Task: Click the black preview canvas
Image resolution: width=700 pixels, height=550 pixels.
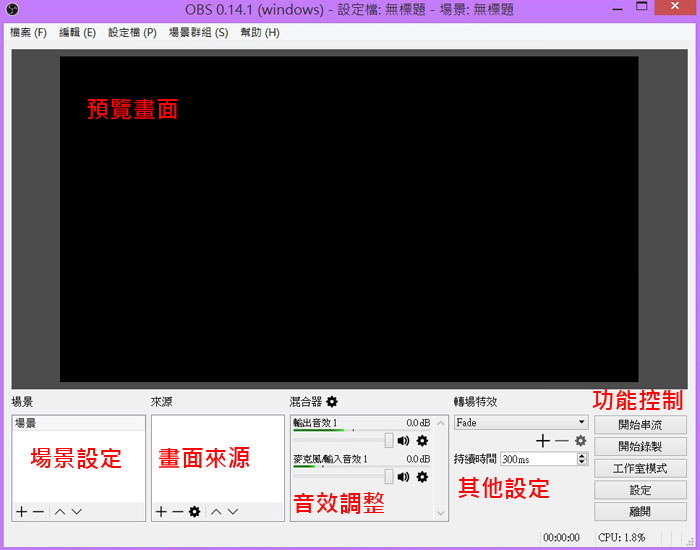Action: [x=349, y=219]
